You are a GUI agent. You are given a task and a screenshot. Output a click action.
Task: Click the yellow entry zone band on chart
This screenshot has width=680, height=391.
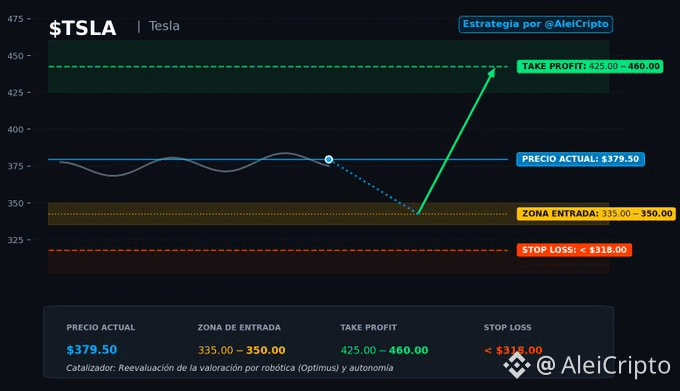pos(328,214)
